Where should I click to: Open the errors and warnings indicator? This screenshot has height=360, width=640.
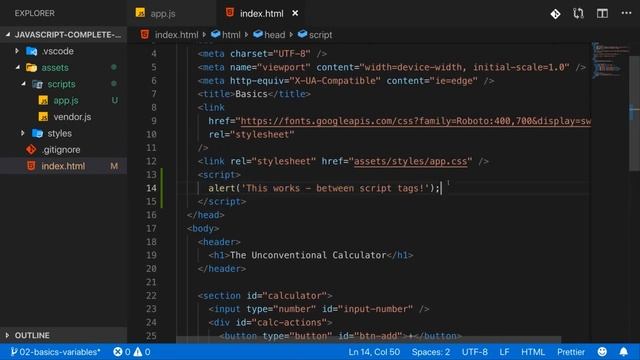(x=131, y=352)
